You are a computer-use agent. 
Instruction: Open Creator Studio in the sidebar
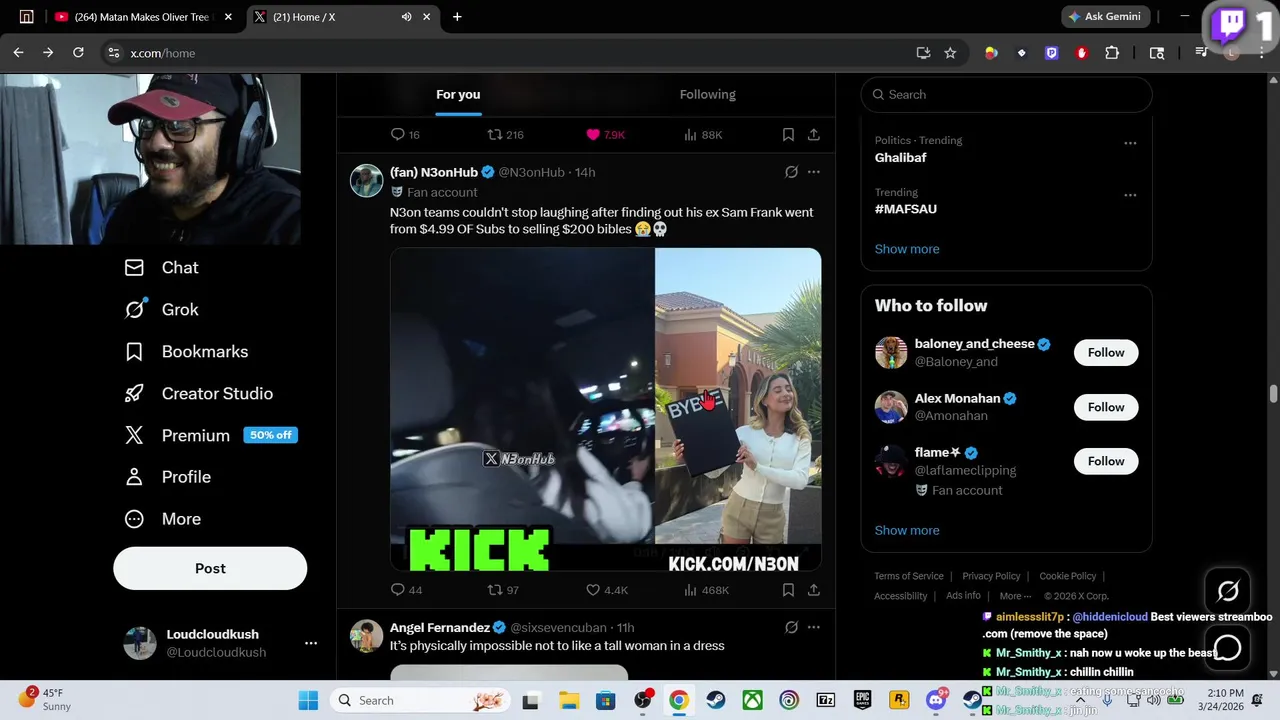[198, 394]
